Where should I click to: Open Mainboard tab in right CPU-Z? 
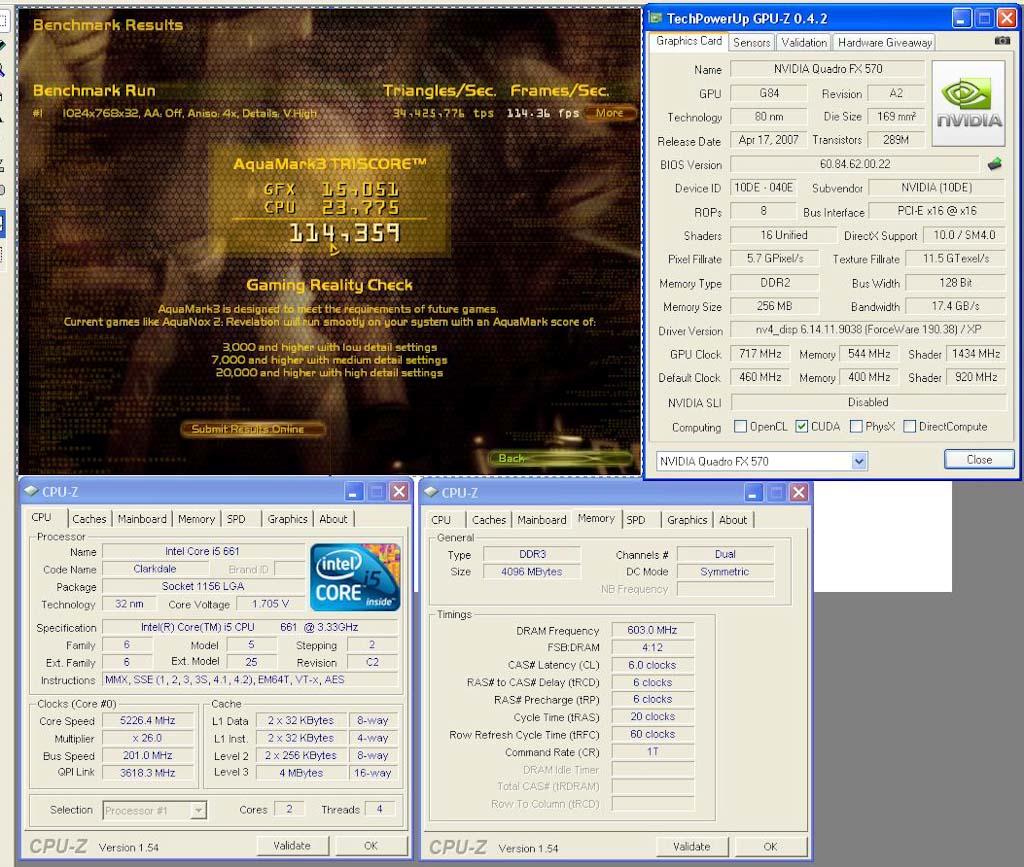point(541,520)
